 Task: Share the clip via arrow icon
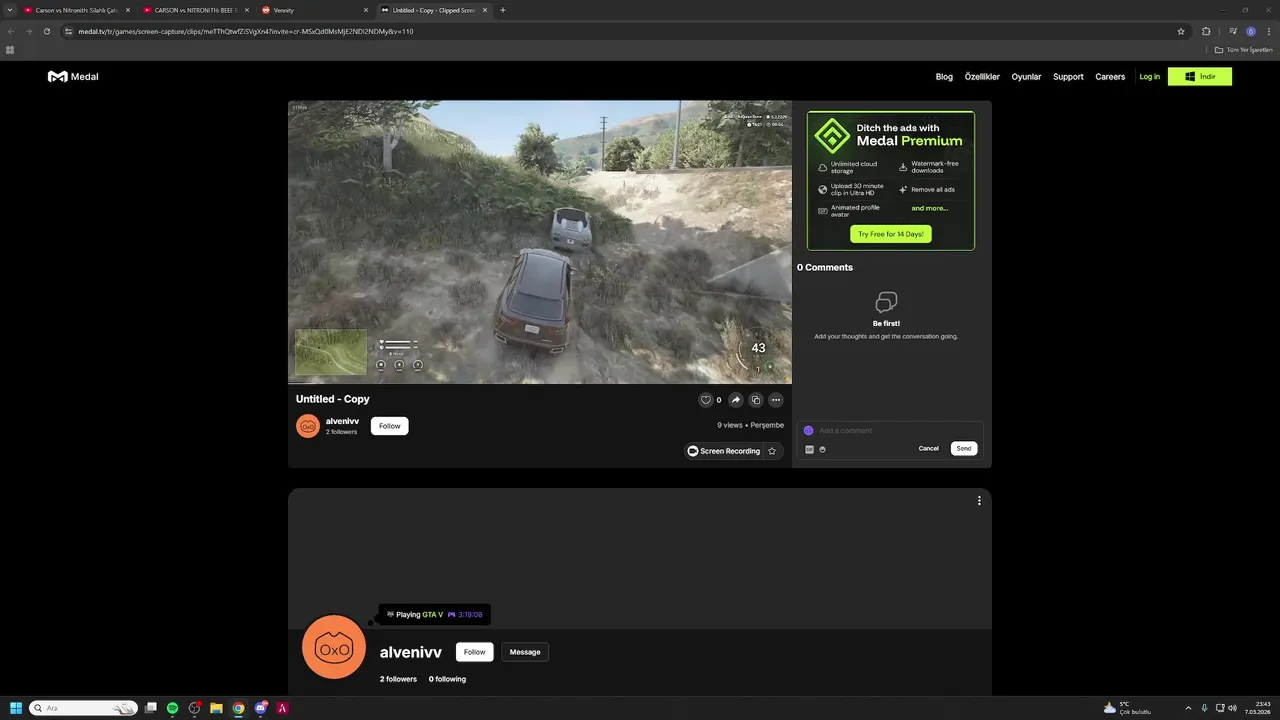pyautogui.click(x=736, y=400)
